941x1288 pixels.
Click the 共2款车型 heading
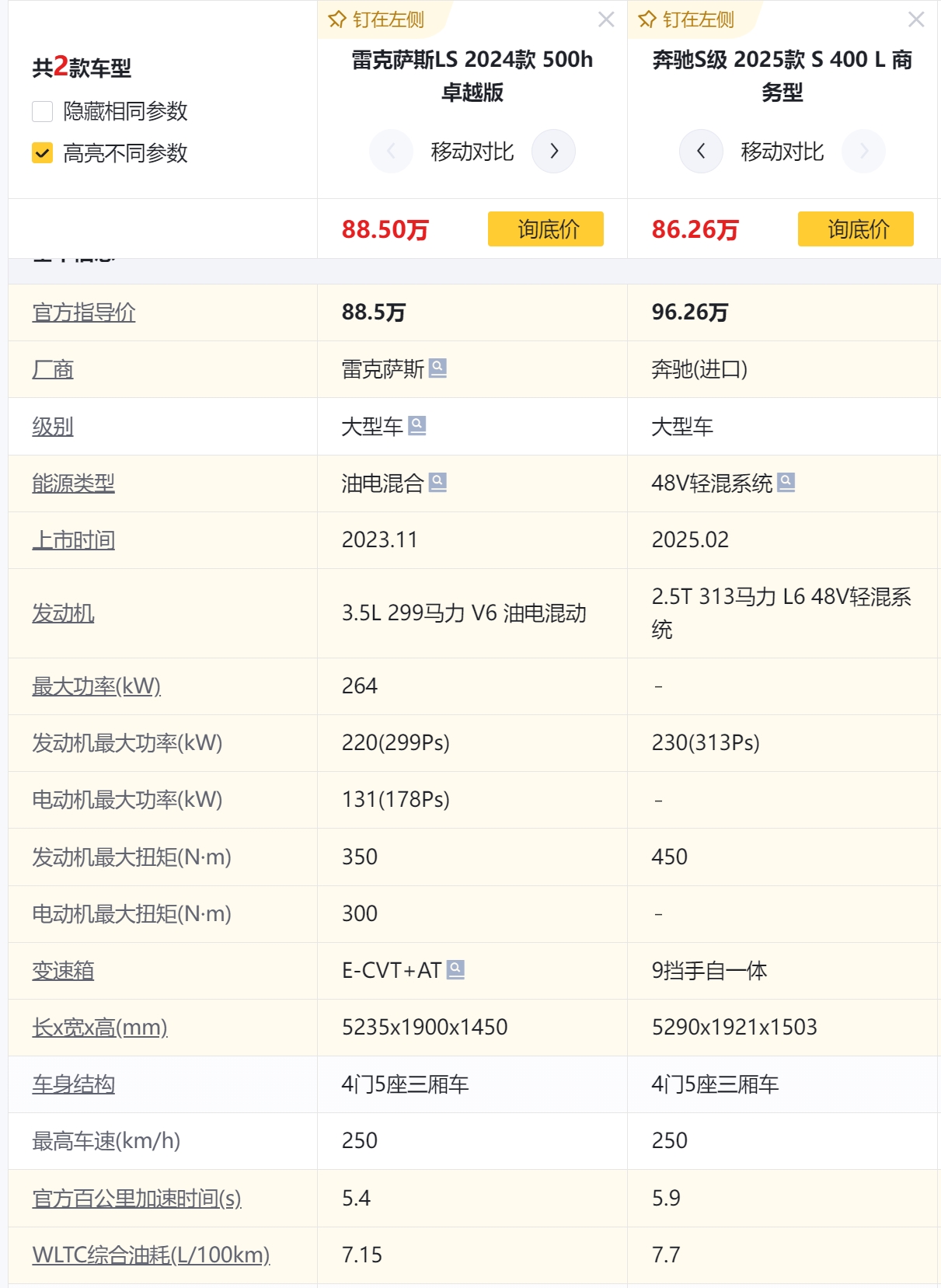[x=82, y=68]
